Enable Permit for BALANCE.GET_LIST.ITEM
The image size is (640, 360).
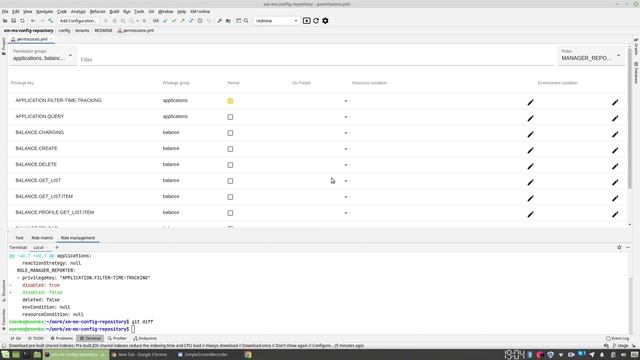230,197
